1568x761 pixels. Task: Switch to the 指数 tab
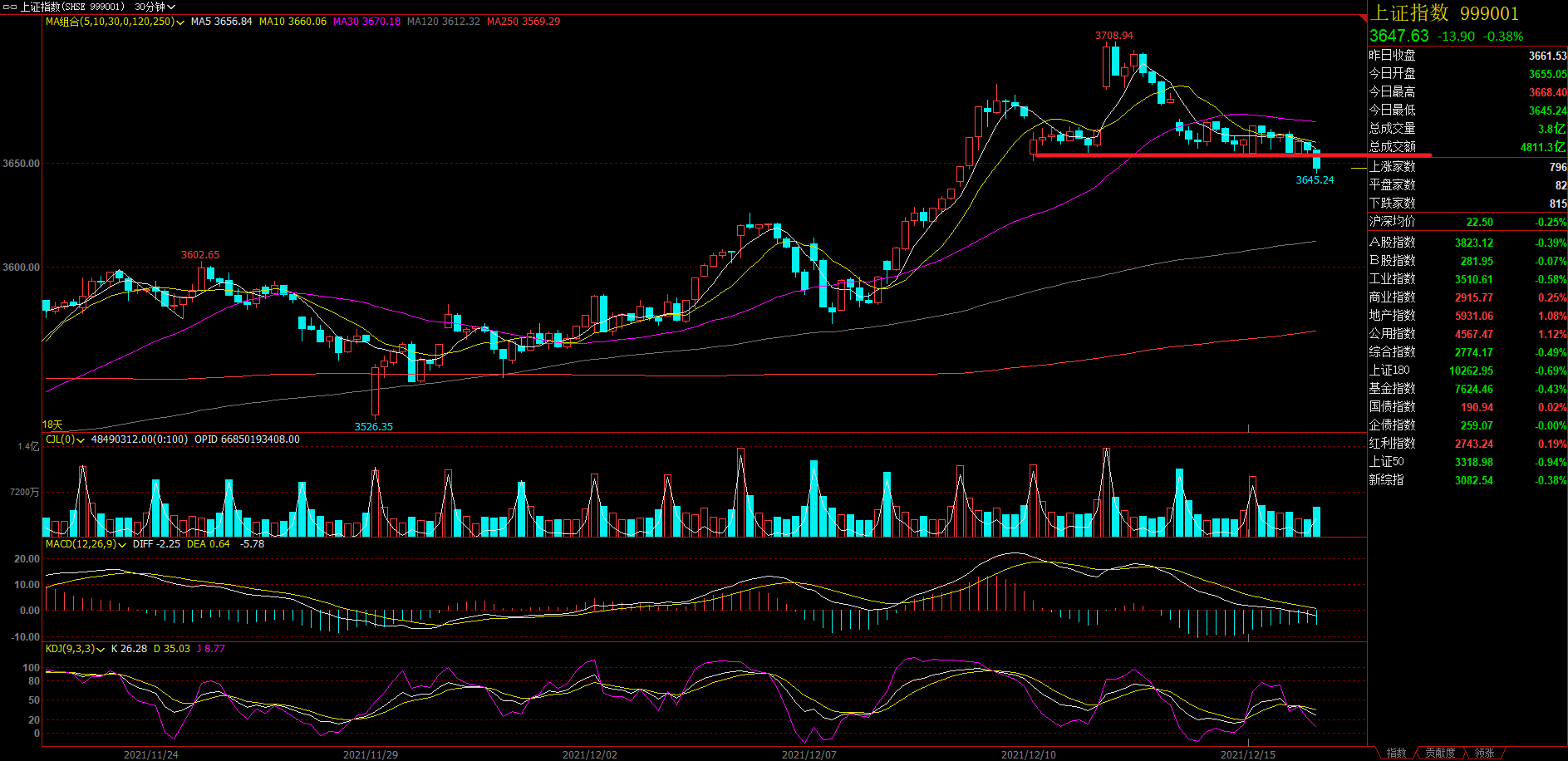(1396, 753)
